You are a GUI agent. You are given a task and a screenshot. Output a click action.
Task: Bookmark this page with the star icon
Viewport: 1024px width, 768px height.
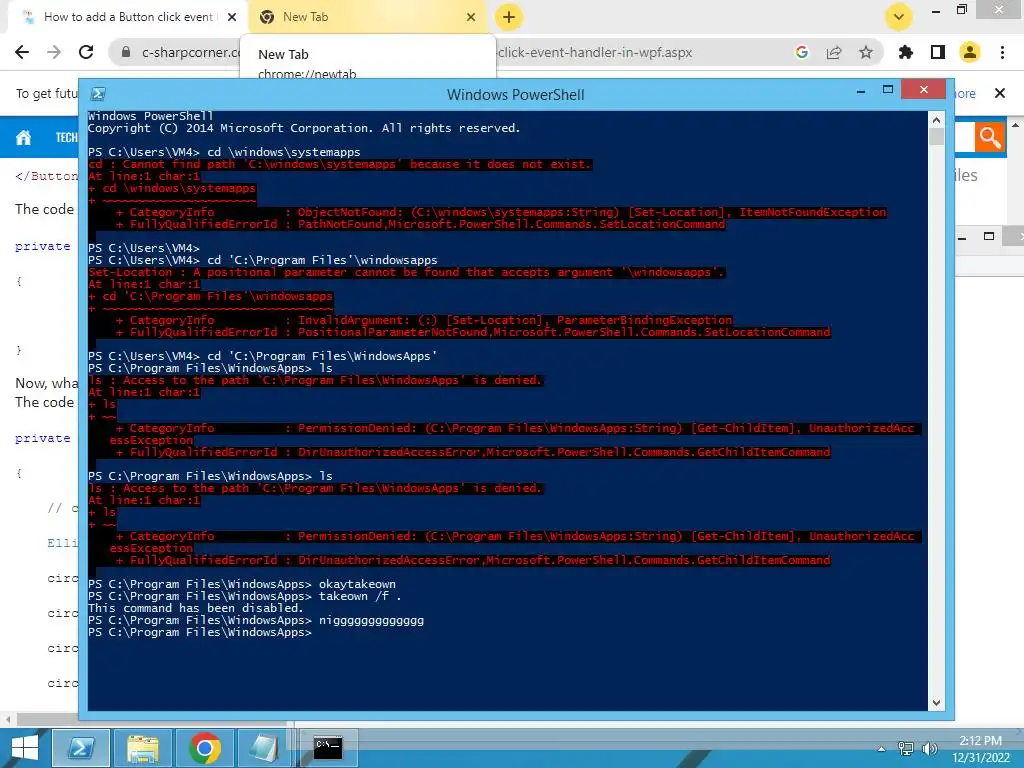[x=866, y=52]
